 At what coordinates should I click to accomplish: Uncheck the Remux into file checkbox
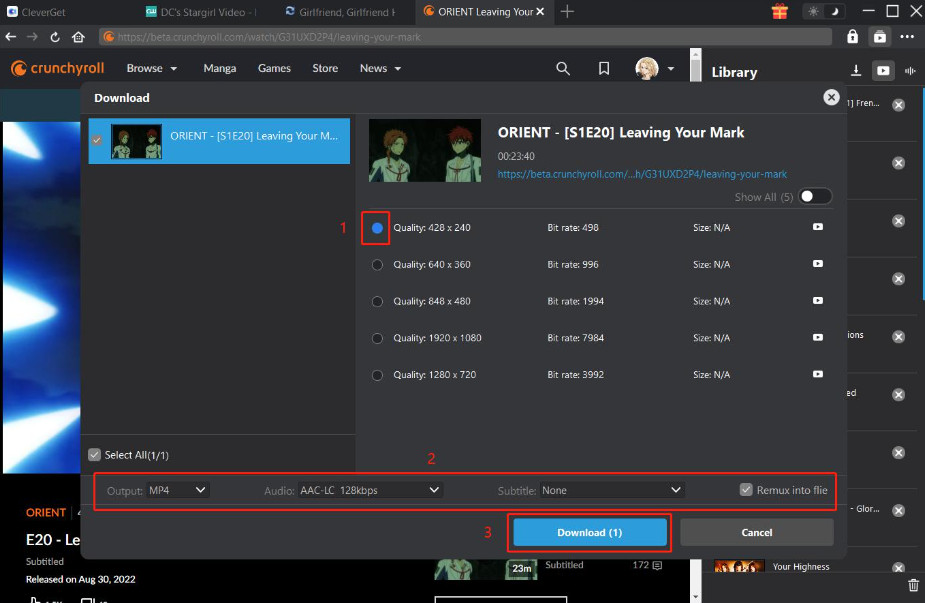pos(746,490)
